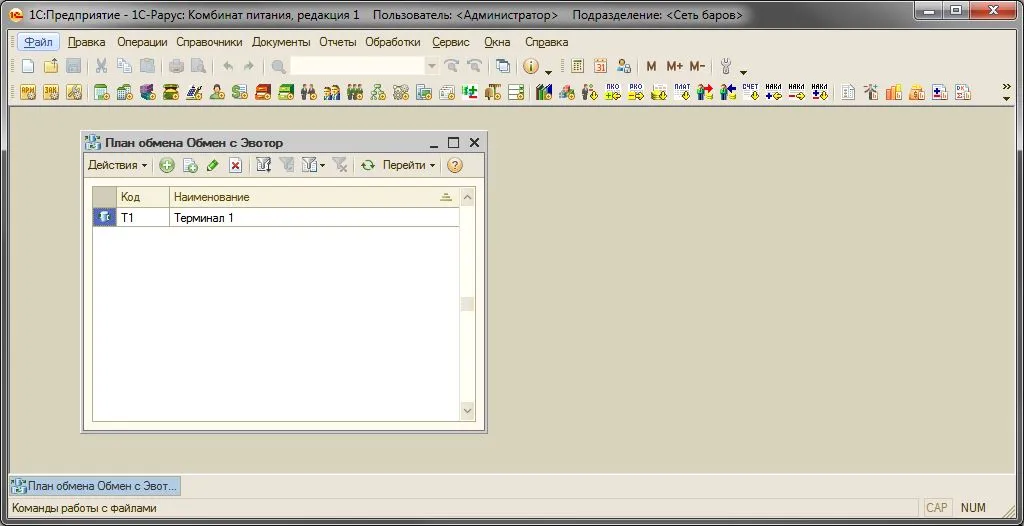The height and width of the screenshot is (526, 1024).
Task: Click the green Add new item icon
Action: coord(167,166)
